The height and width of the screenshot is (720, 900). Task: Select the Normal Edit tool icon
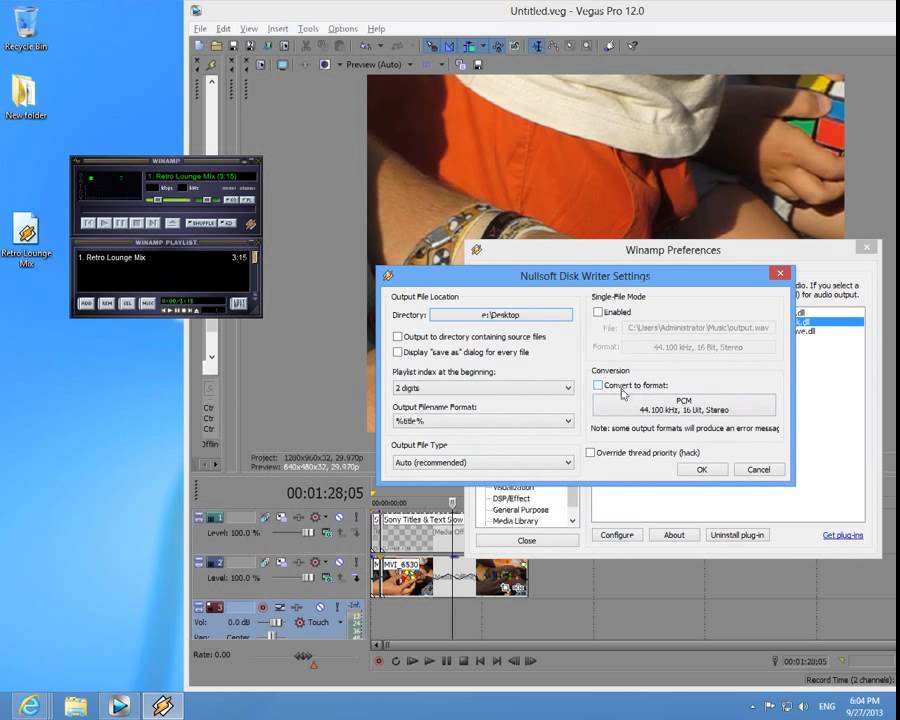537,46
